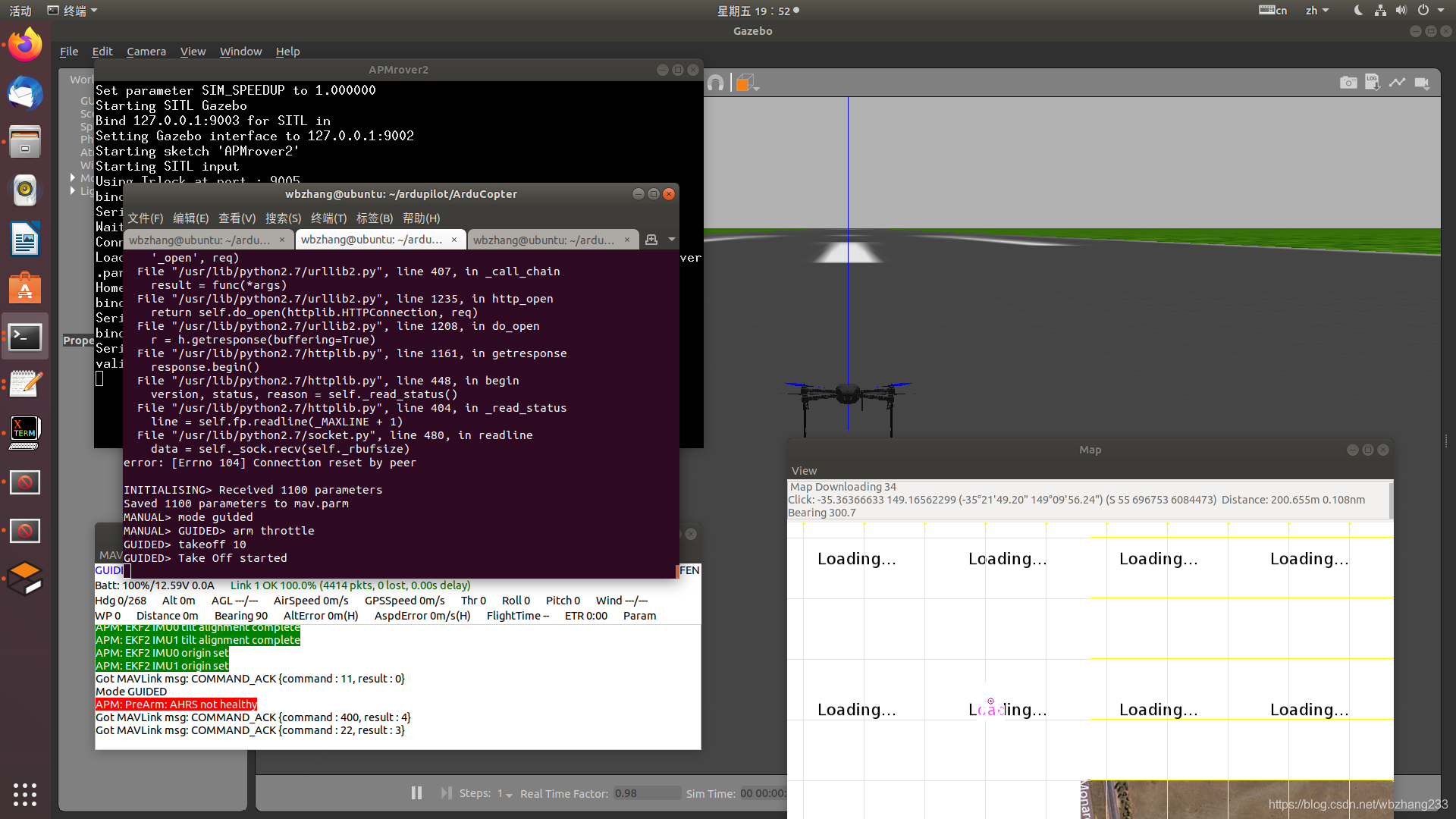Open the 文件(F) menu in terminal
The width and height of the screenshot is (1456, 819).
tap(144, 218)
